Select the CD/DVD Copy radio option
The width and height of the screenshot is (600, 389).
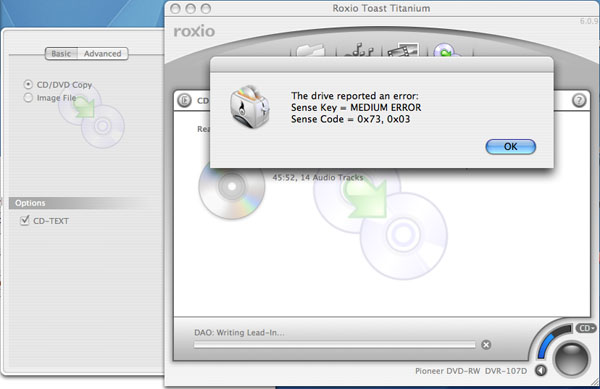click(58, 85)
